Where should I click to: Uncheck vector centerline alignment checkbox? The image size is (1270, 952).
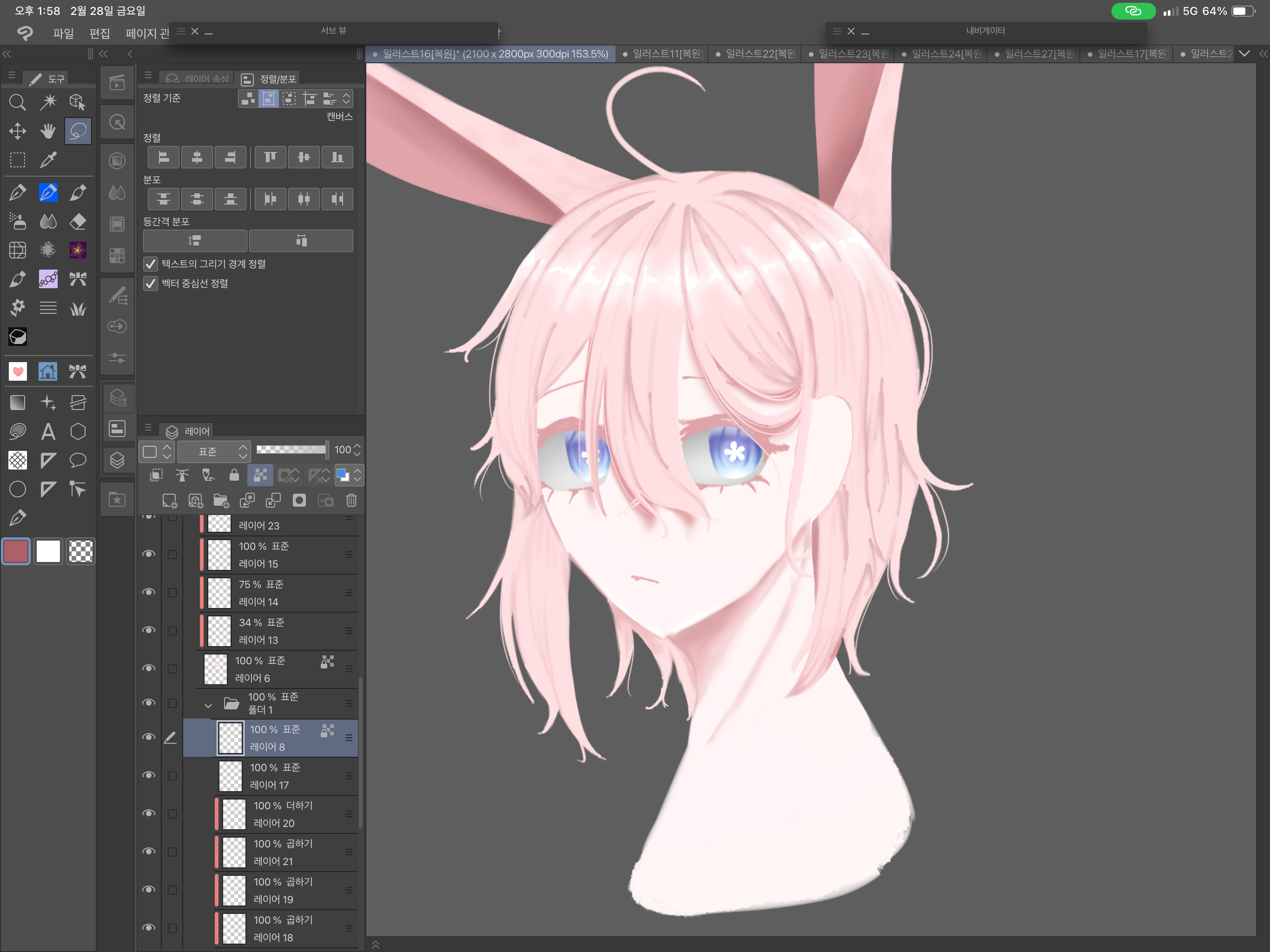coord(151,283)
